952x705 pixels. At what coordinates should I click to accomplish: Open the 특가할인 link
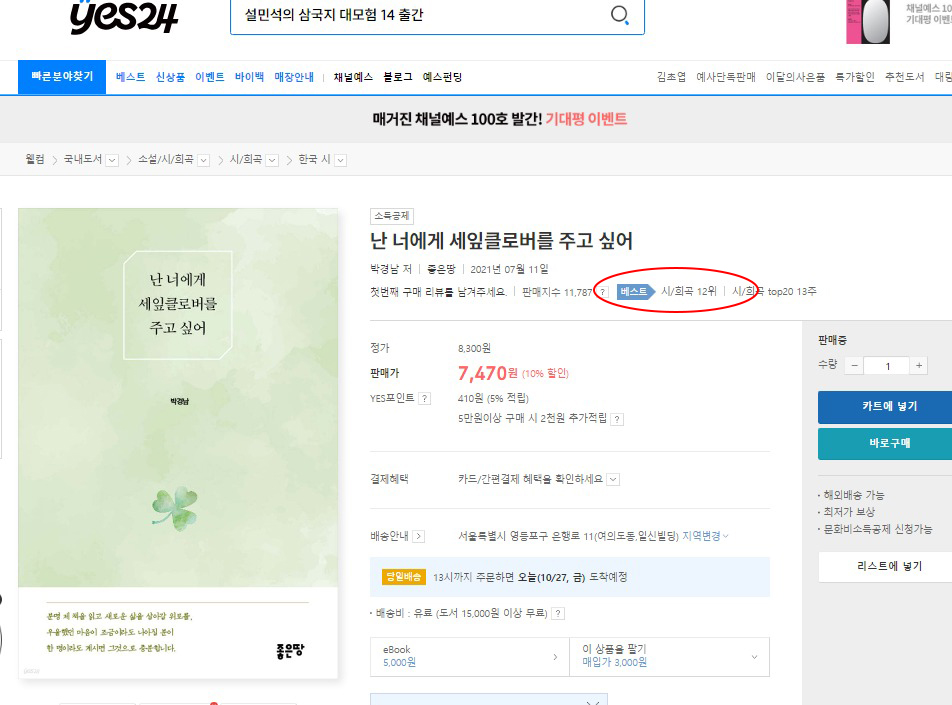pyautogui.click(x=855, y=77)
